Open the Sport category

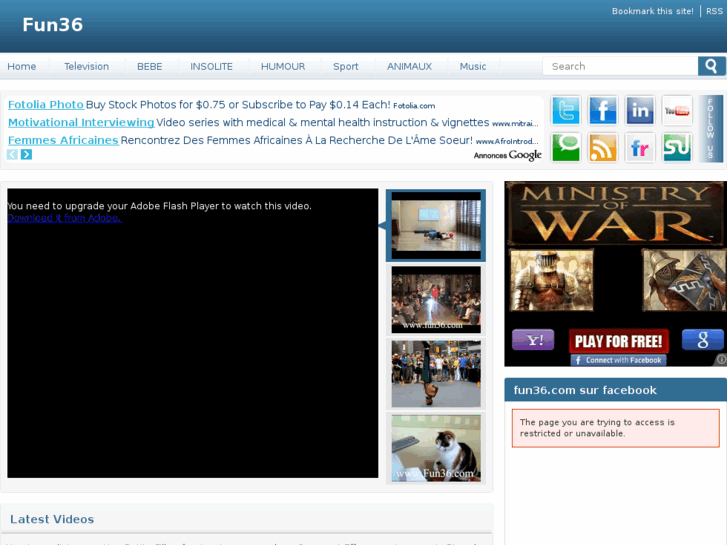(x=346, y=66)
